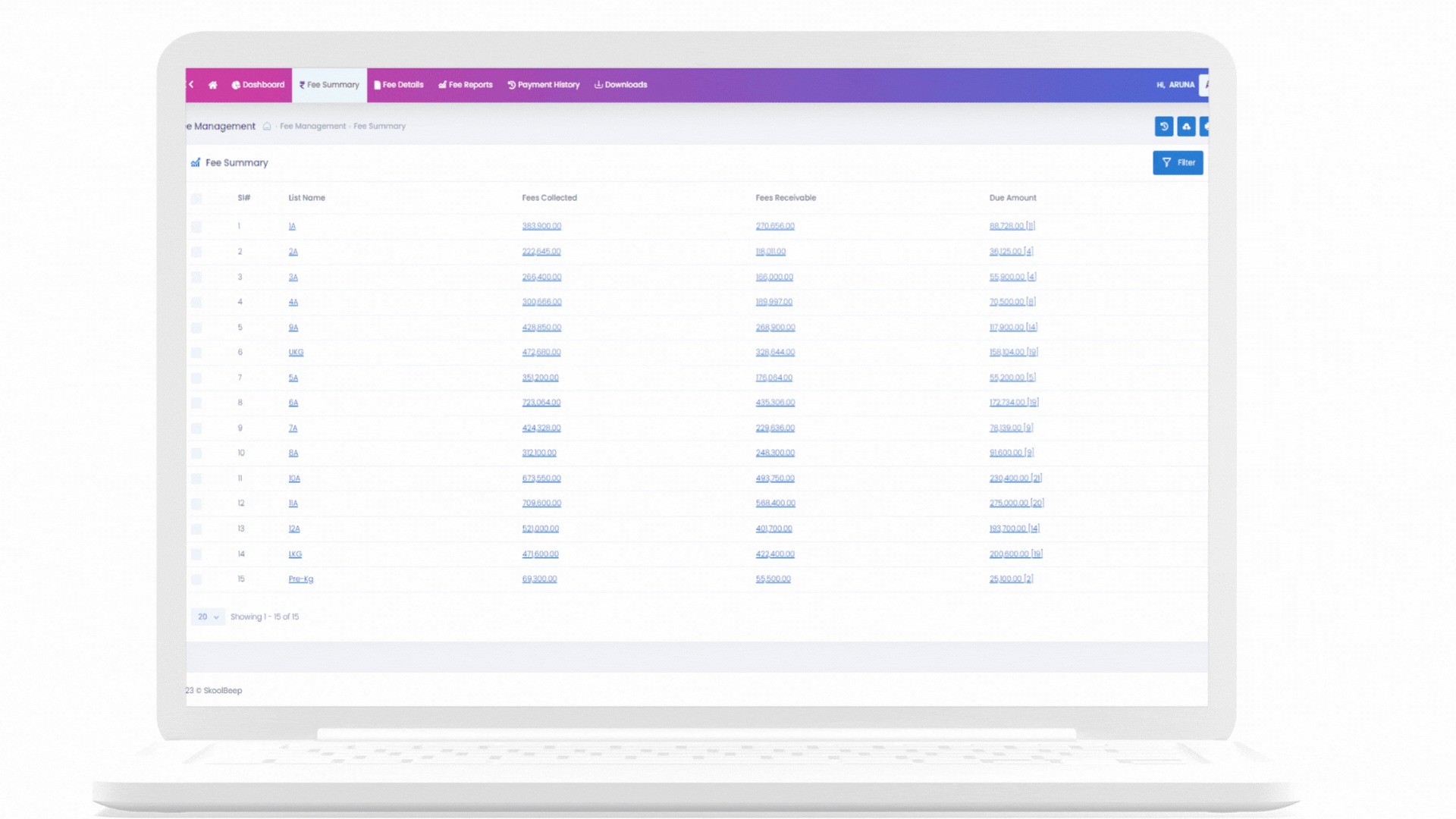Screen dimensions: 1456x819
Task: Select the checkbox for UKG row
Action: (196, 353)
